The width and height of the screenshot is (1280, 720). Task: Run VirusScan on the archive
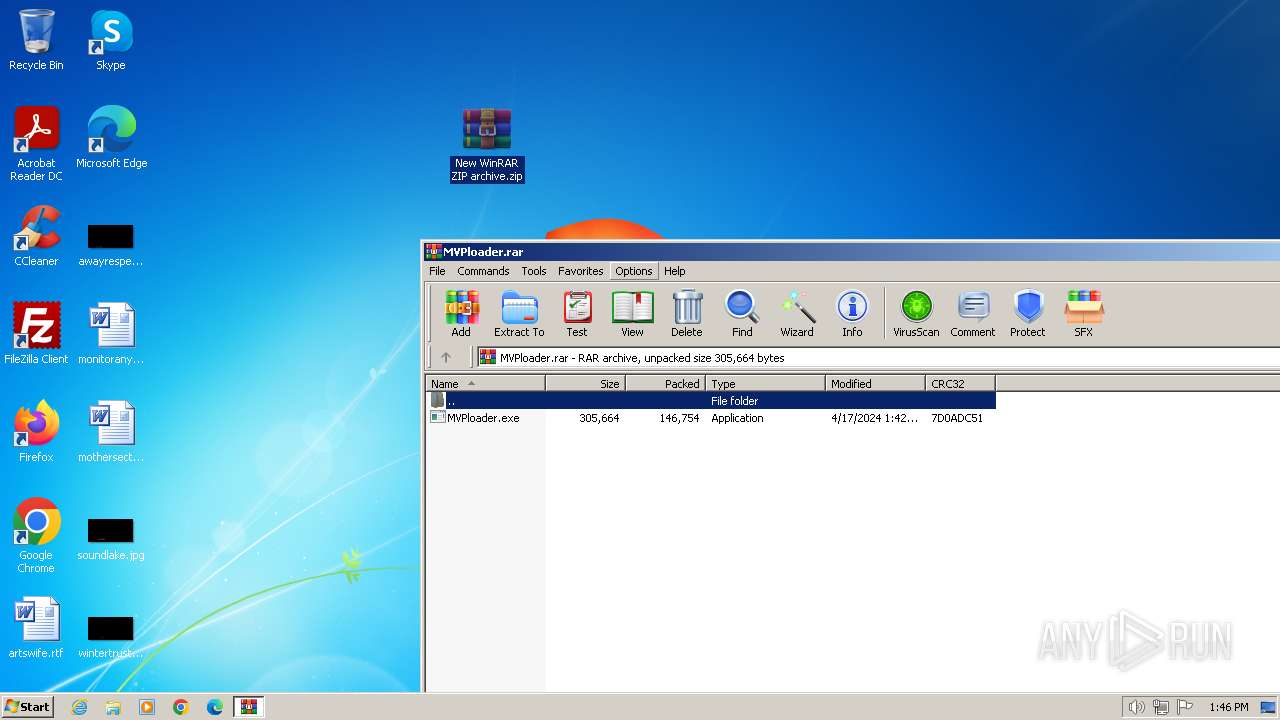pos(916,314)
